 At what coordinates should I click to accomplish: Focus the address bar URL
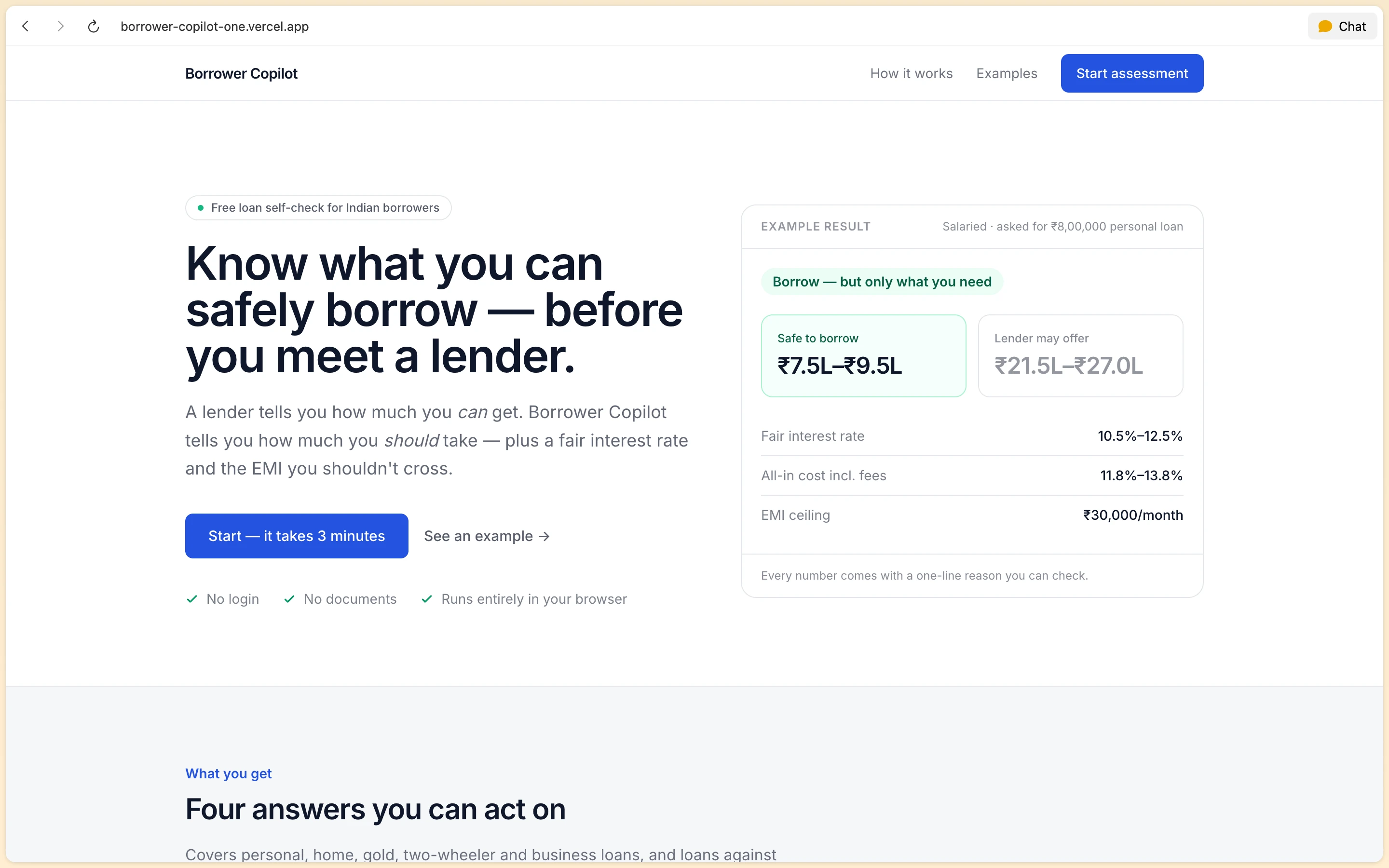(x=215, y=27)
